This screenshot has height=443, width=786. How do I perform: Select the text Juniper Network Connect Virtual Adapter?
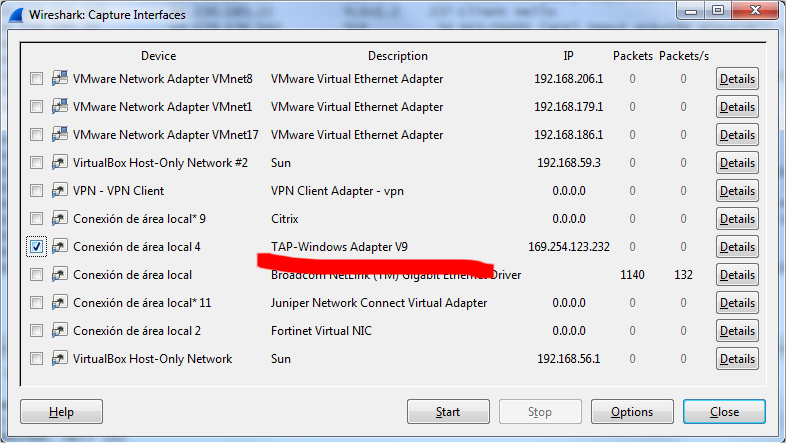click(x=379, y=303)
